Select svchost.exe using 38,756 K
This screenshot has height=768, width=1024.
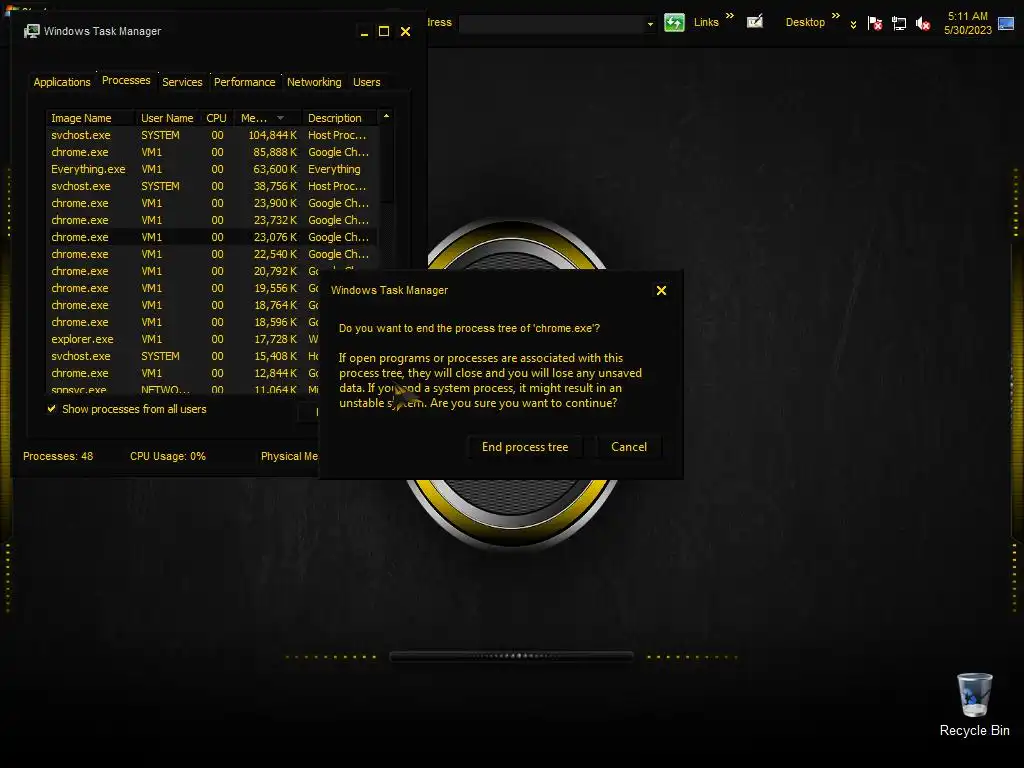(x=212, y=186)
